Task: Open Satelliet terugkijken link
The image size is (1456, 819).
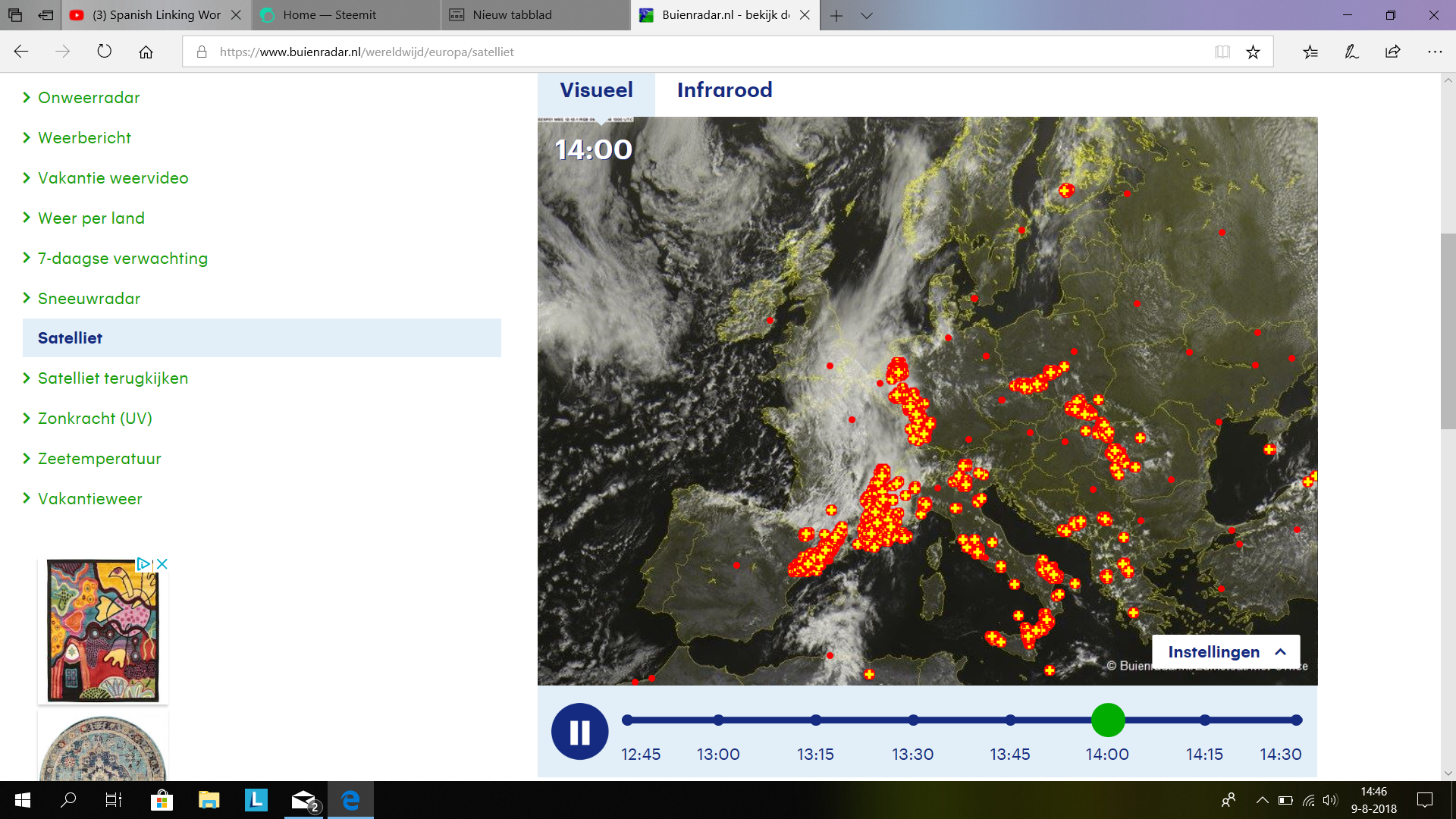Action: click(x=113, y=378)
